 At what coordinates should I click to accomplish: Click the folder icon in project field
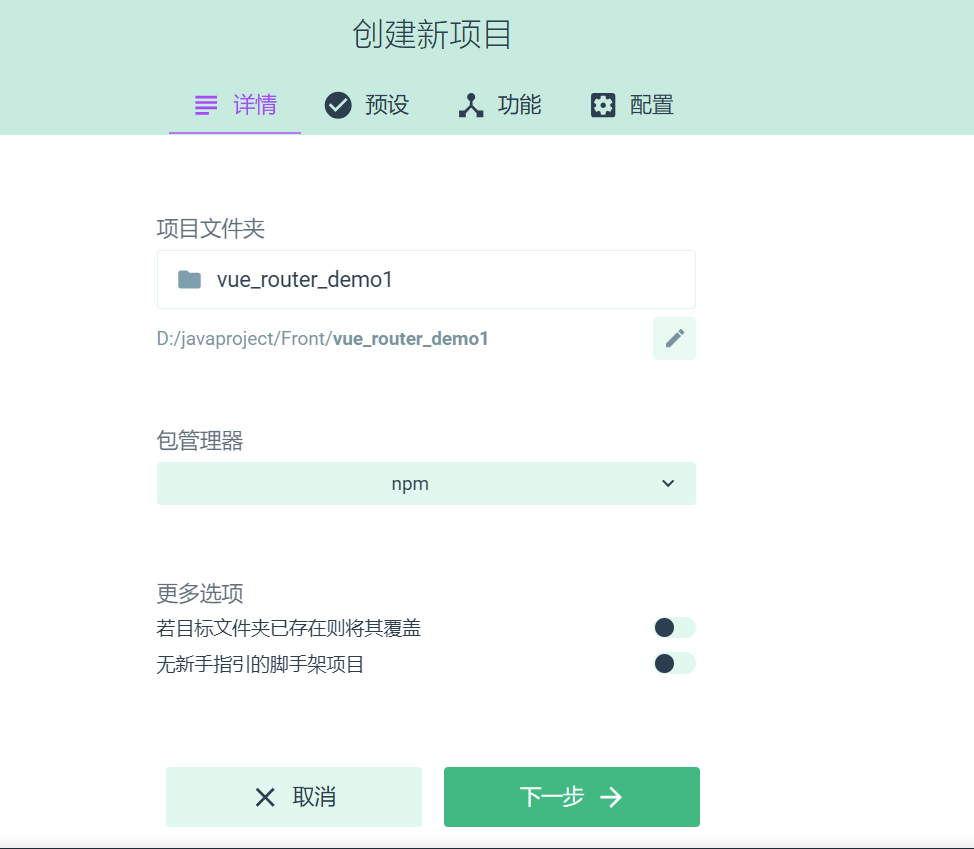(x=189, y=279)
